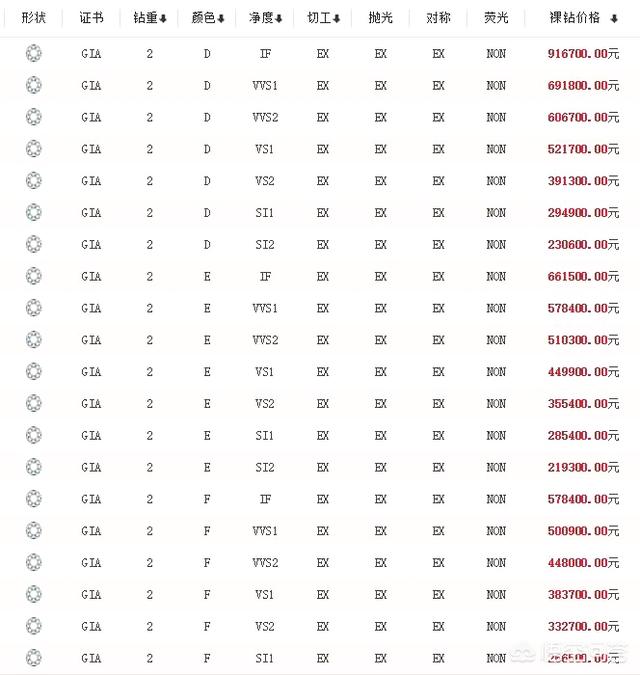Click the diamond icon in the F IF row
The height and width of the screenshot is (675, 640).
34,499
